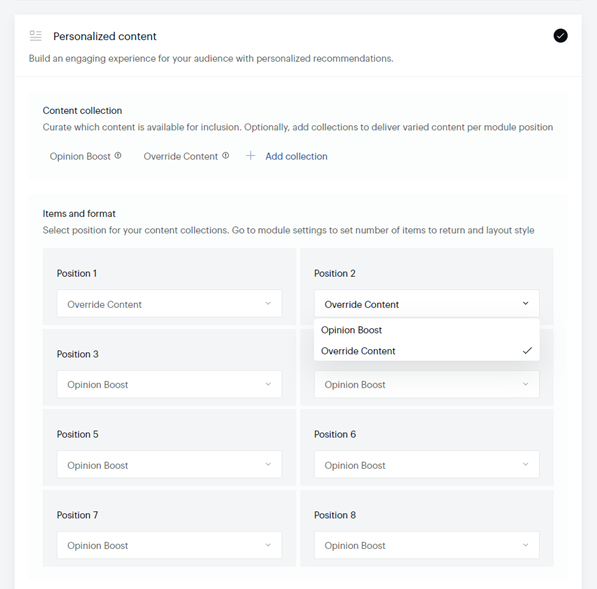This screenshot has width=597, height=589.
Task: Open the Position 7 dropdown
Action: pyautogui.click(x=169, y=545)
